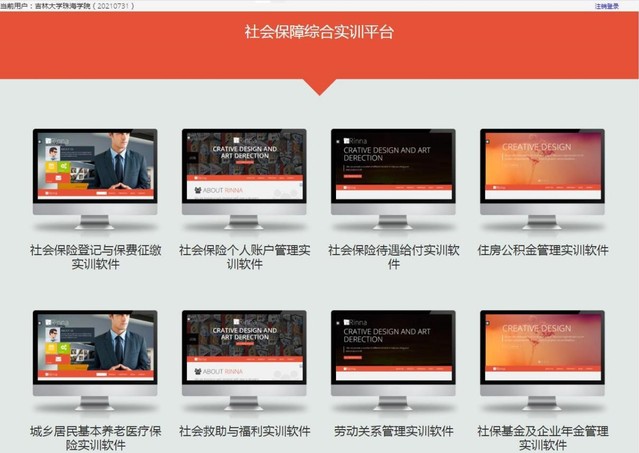Screen dimensions: 639x453
Task: Click 社会救助与福利实训软件 text label
Action: point(244,432)
